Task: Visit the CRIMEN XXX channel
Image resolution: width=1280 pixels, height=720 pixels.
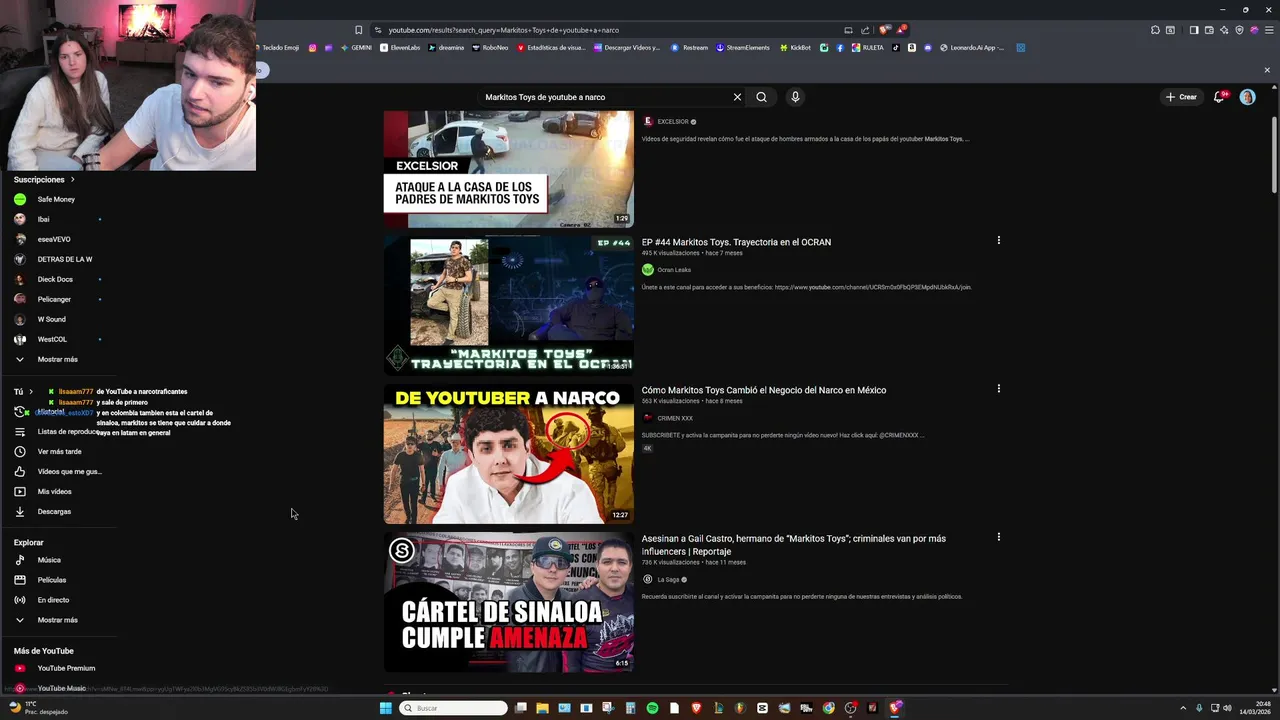Action: pos(675,418)
